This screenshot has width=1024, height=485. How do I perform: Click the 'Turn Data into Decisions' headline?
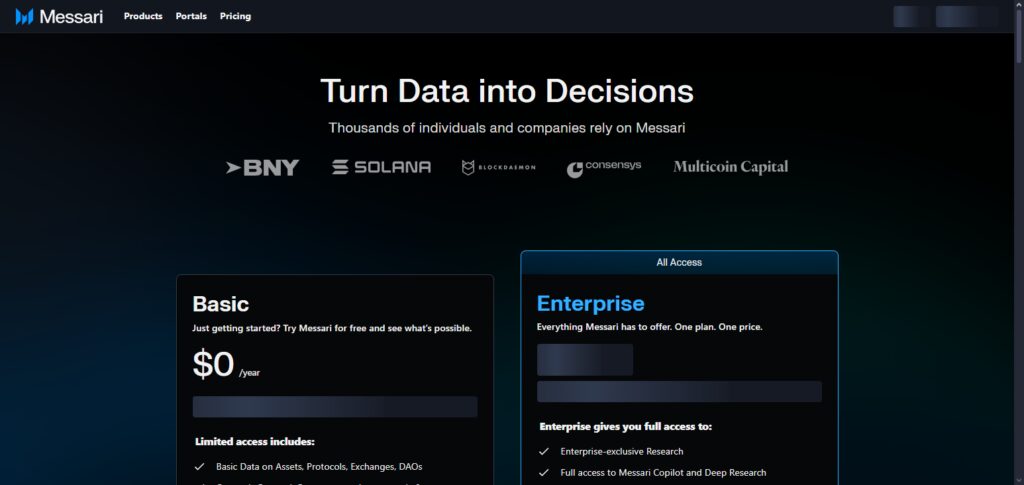click(x=507, y=91)
